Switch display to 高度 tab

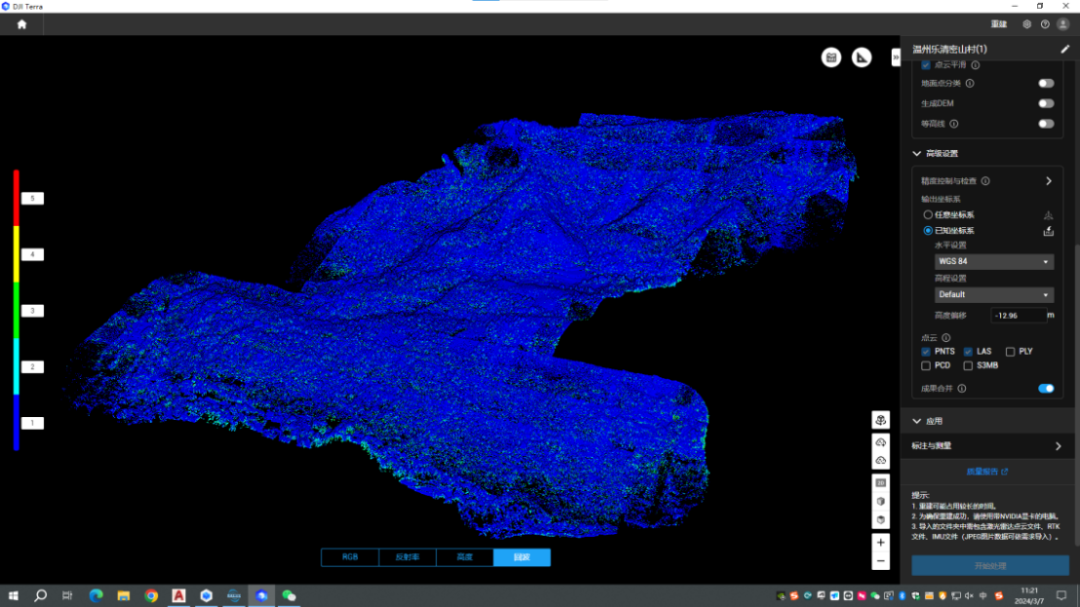[465, 557]
